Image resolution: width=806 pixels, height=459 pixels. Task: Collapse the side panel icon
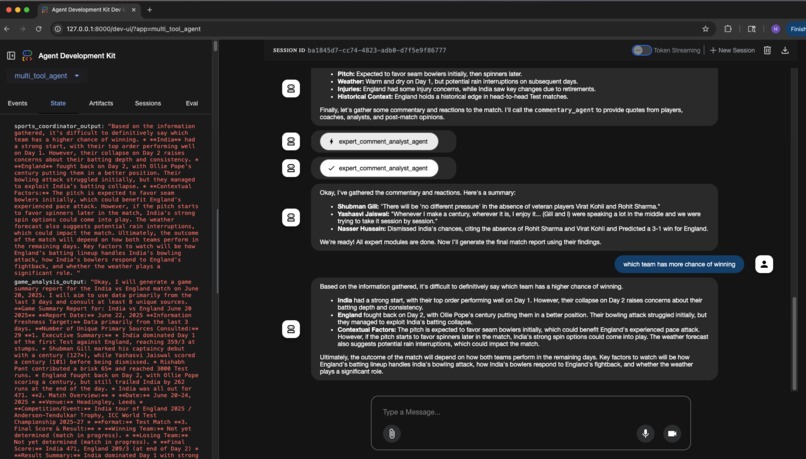(x=11, y=56)
